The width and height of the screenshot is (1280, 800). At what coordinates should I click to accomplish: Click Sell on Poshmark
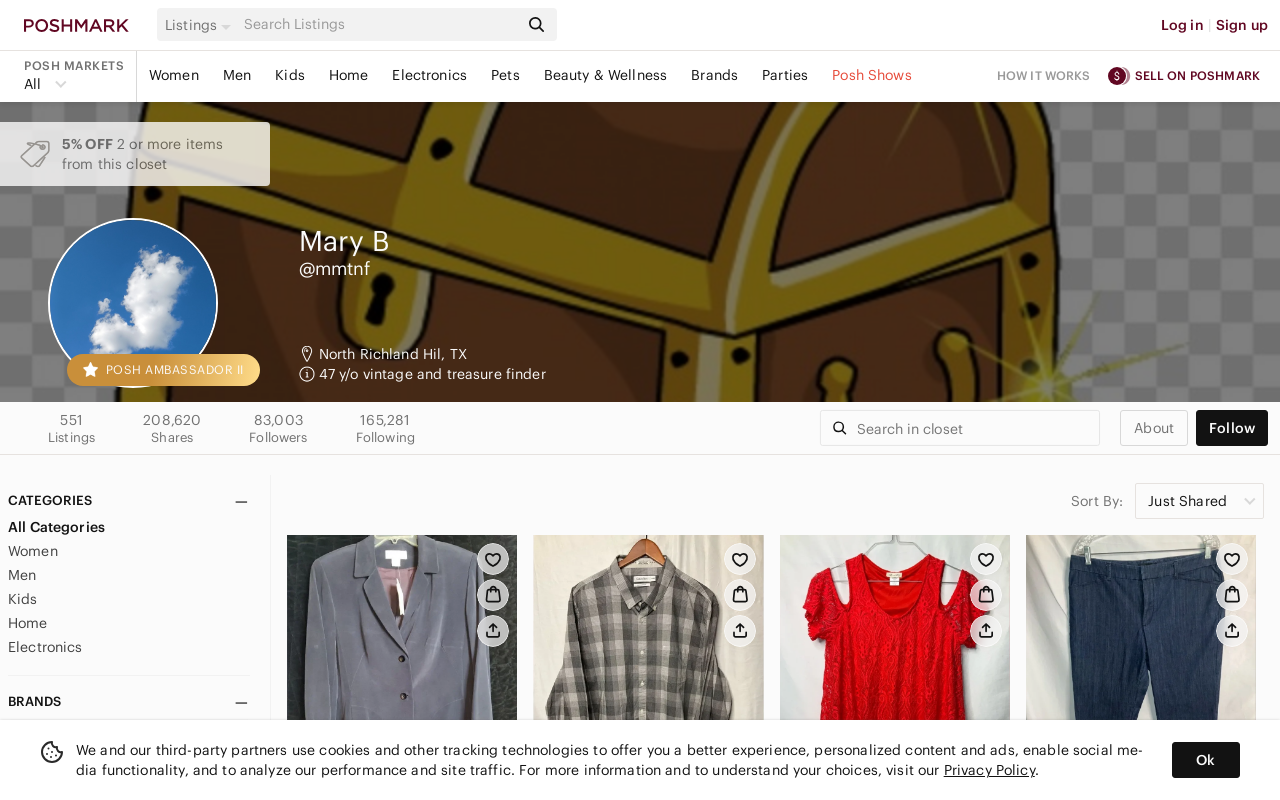[x=1197, y=76]
